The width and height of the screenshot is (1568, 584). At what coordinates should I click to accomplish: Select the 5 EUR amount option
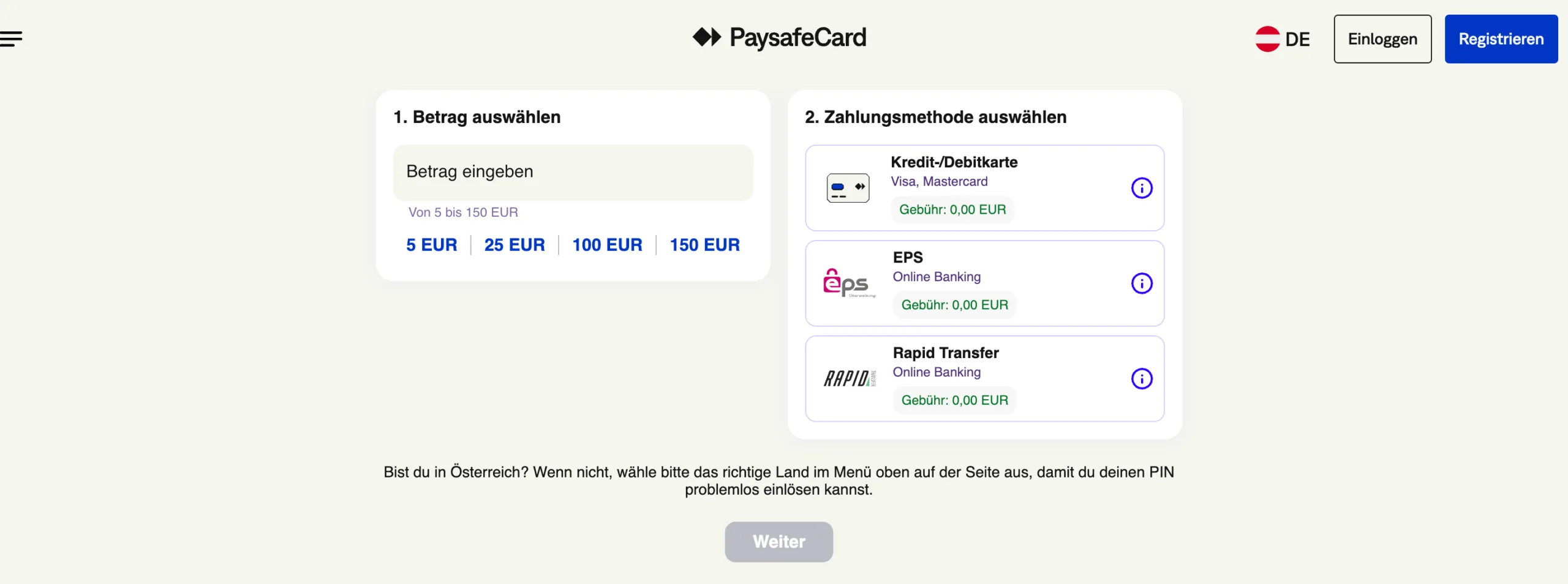[432, 244]
